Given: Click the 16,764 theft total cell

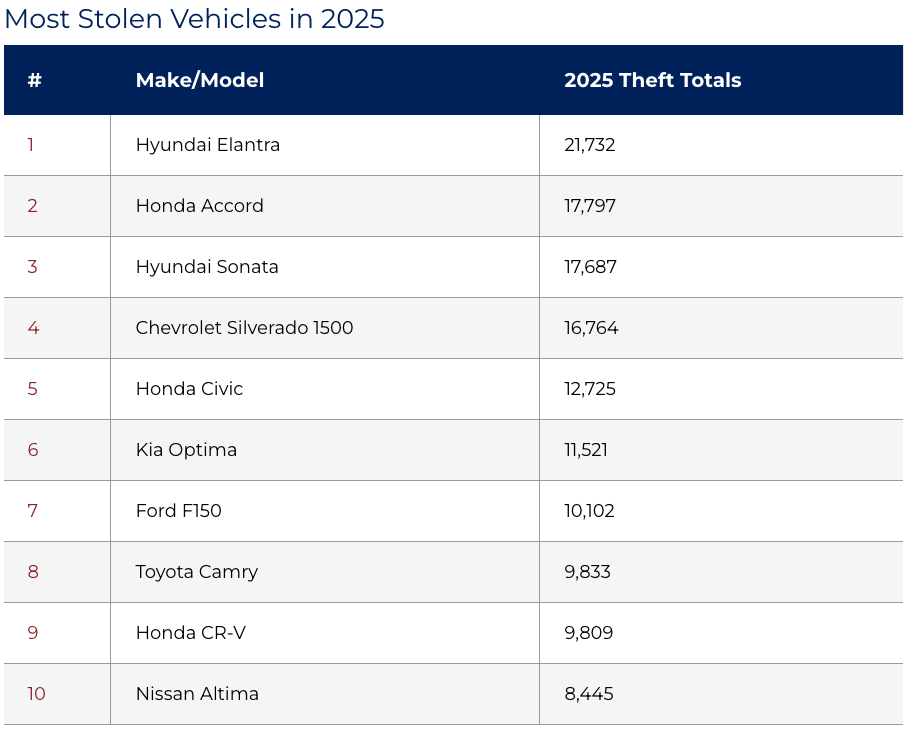Looking at the screenshot, I should tap(591, 328).
